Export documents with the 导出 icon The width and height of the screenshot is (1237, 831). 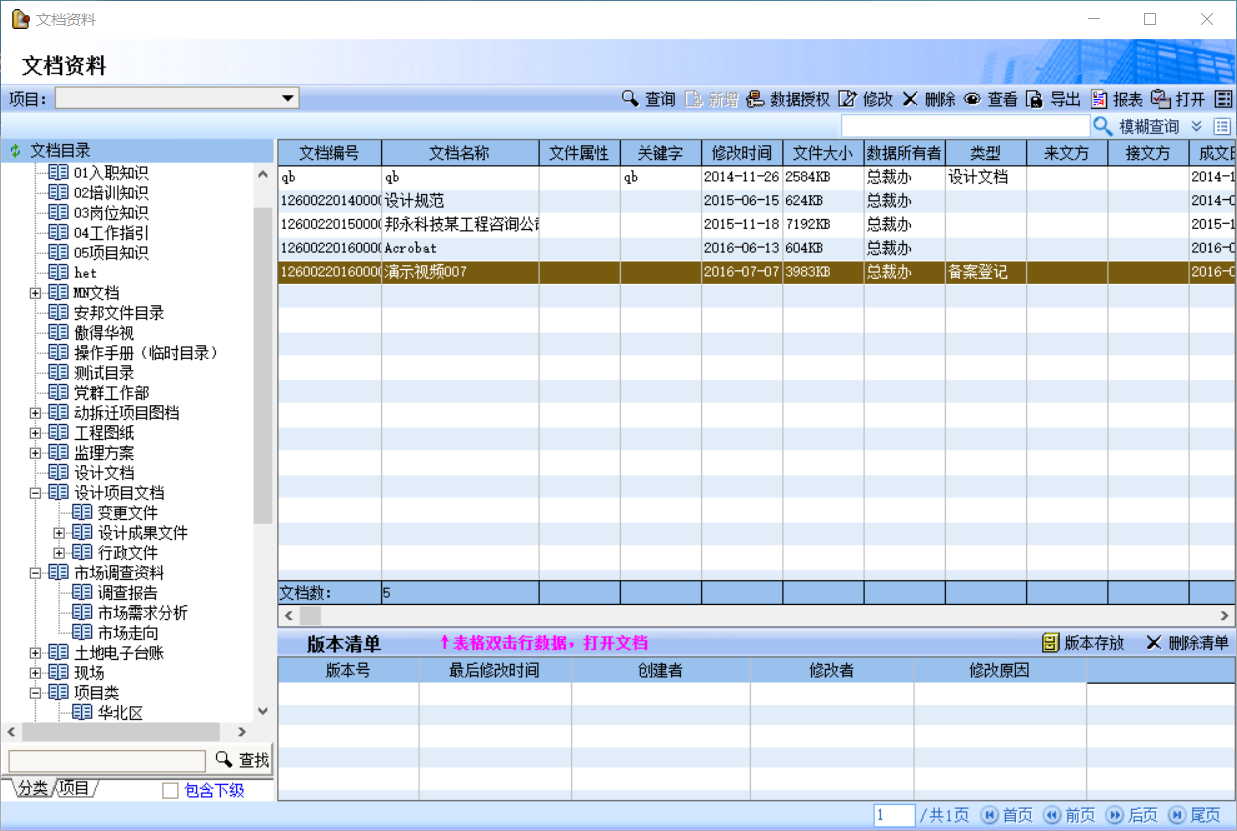(x=1034, y=99)
